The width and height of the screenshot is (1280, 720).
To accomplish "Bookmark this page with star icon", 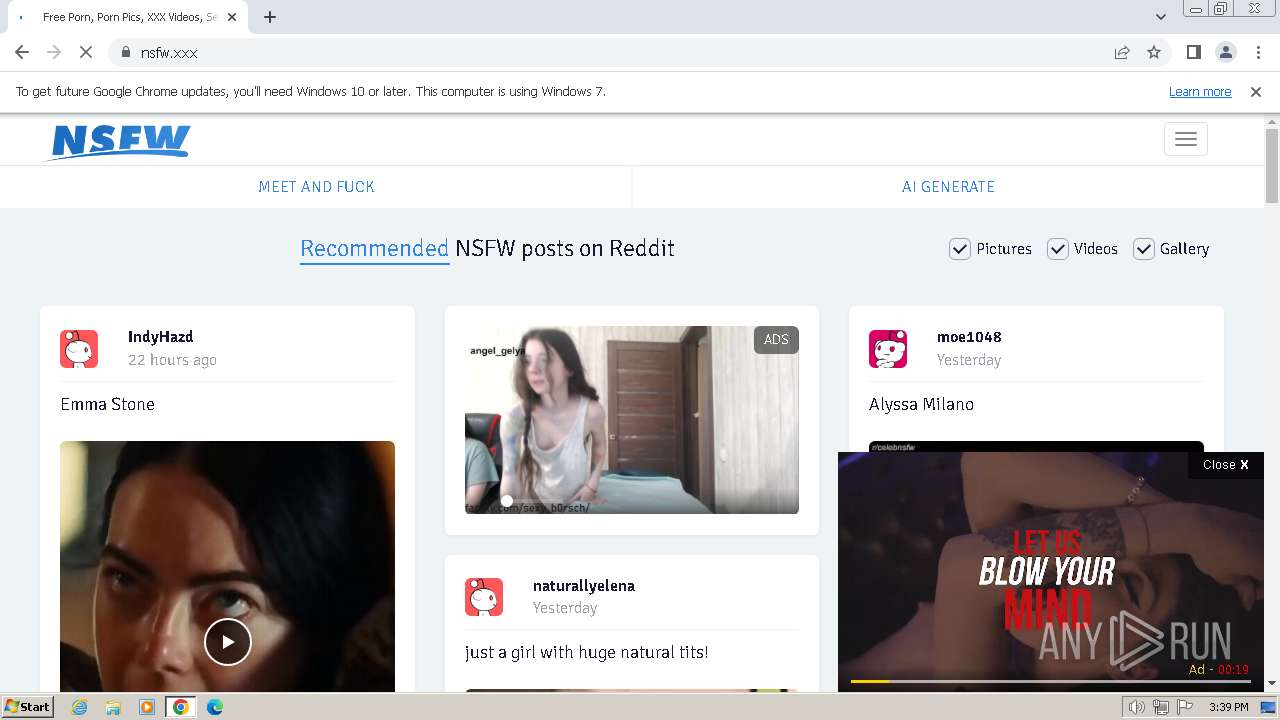I will (x=1154, y=52).
